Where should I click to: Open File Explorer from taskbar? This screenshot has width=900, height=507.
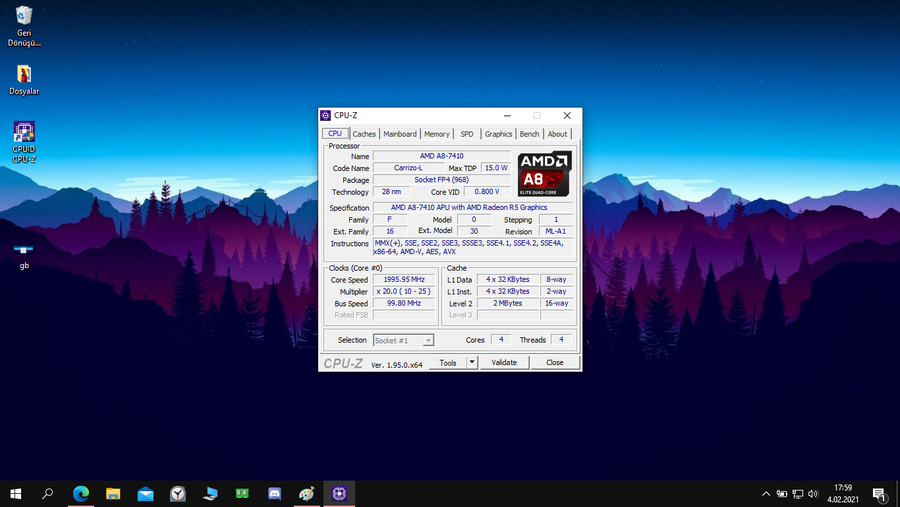tap(113, 494)
